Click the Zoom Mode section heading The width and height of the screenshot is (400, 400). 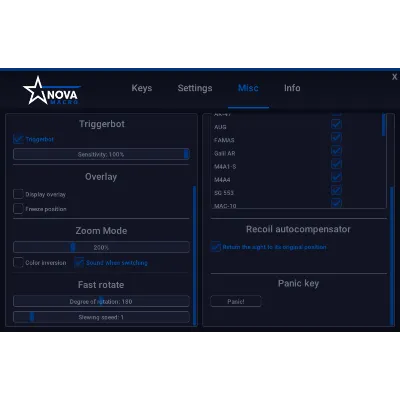(x=101, y=231)
